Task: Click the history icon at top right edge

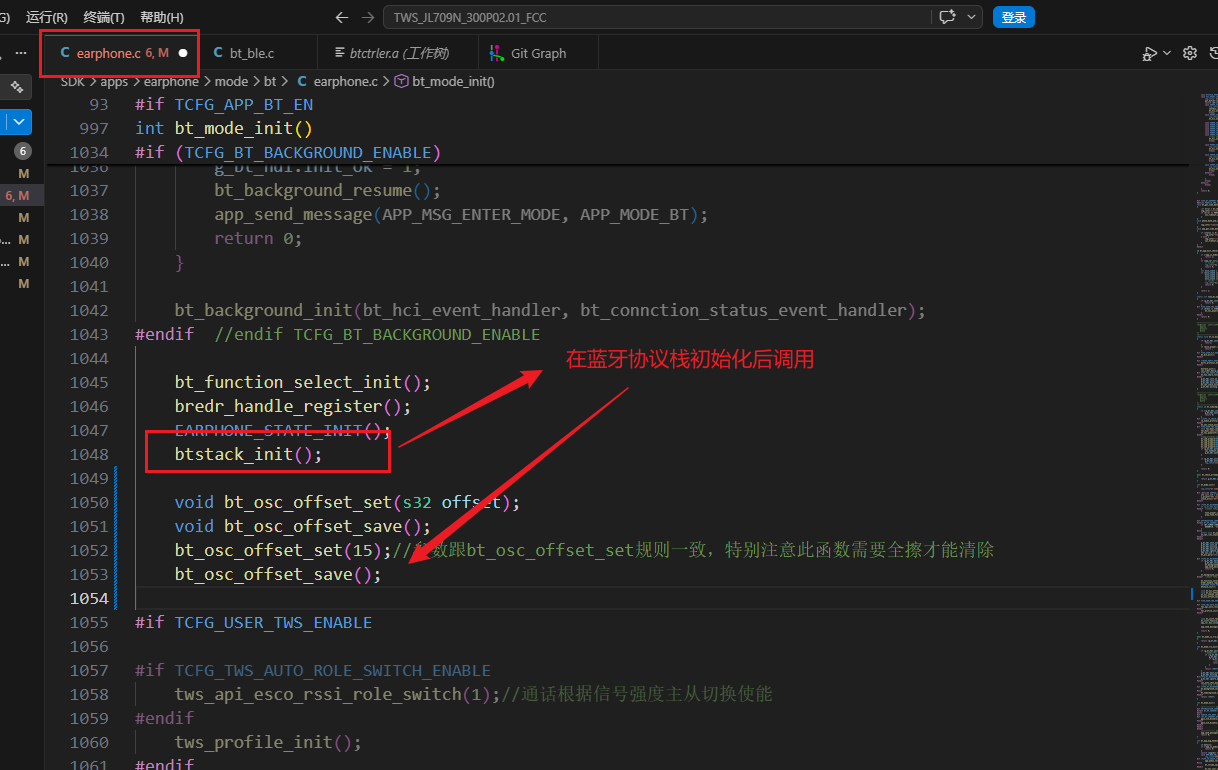Action: click(1213, 53)
